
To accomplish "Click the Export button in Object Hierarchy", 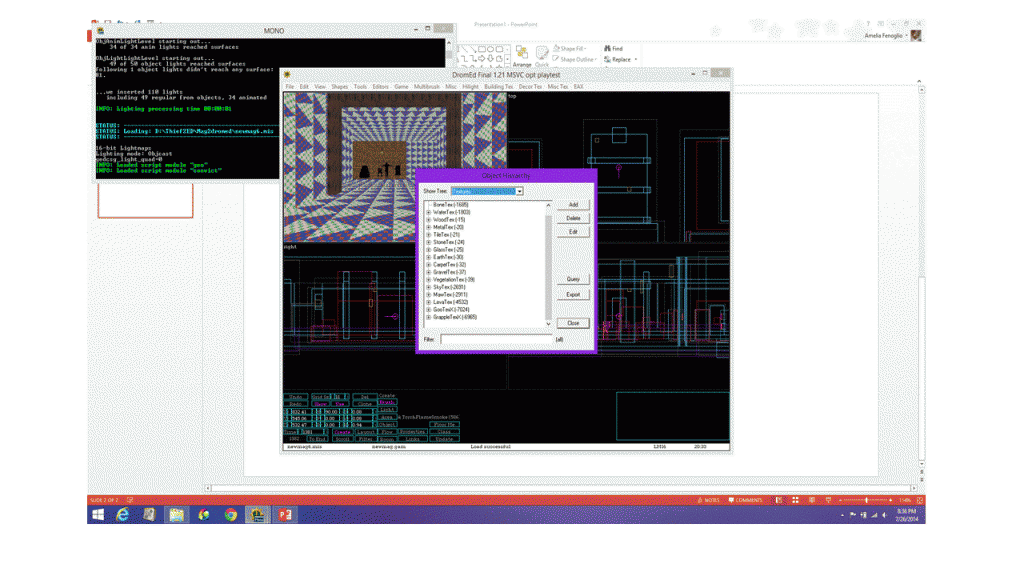I will point(573,295).
